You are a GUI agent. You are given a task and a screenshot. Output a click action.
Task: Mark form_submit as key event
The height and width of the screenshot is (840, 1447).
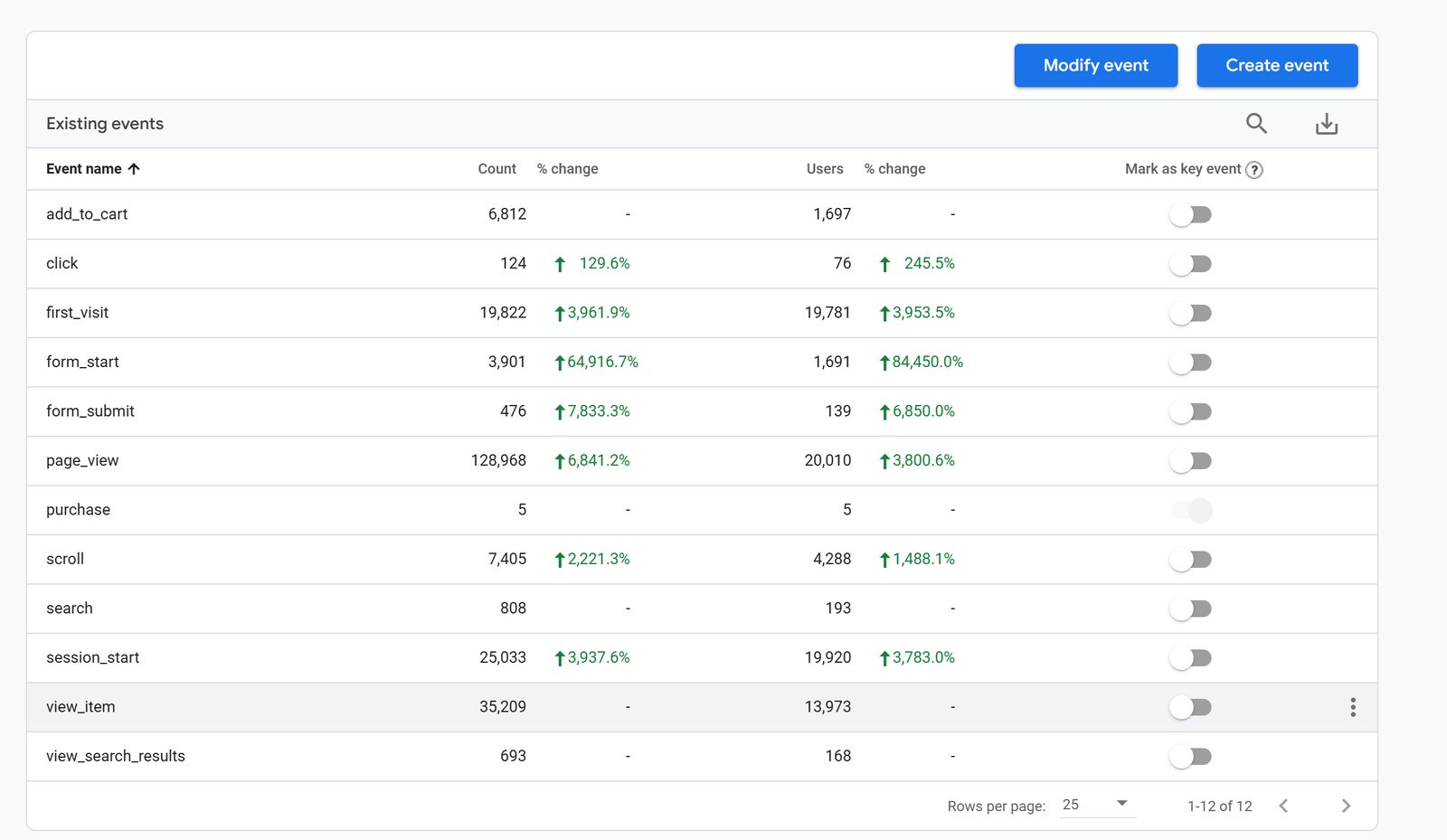tap(1190, 411)
